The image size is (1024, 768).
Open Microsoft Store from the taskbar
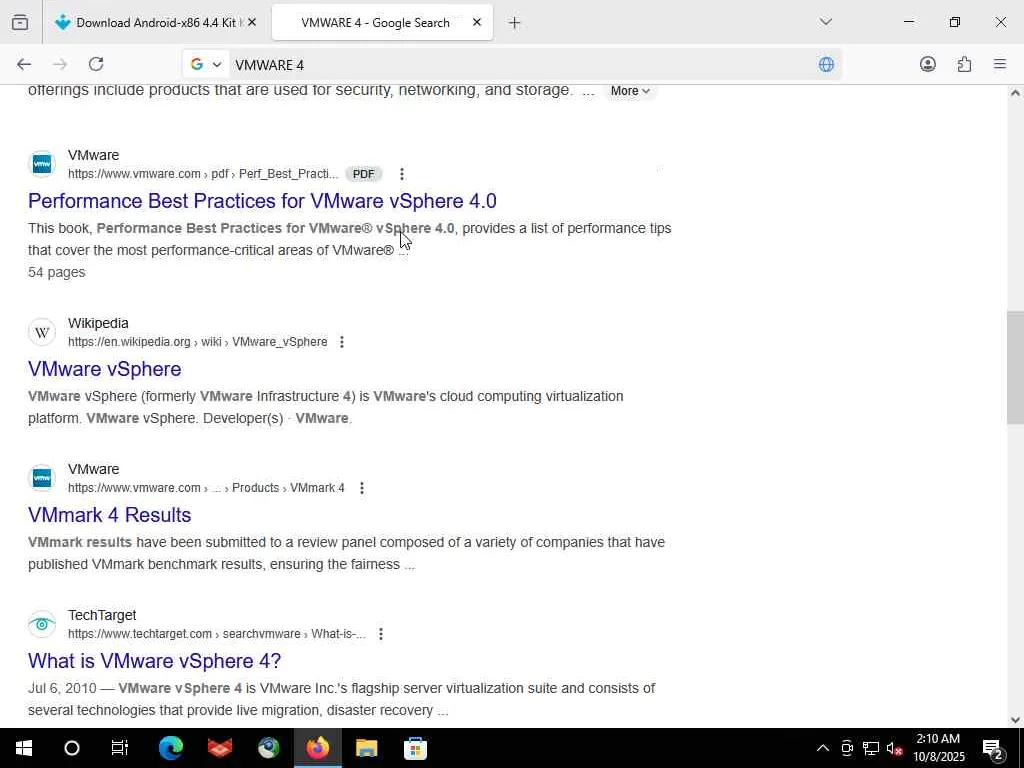point(415,748)
